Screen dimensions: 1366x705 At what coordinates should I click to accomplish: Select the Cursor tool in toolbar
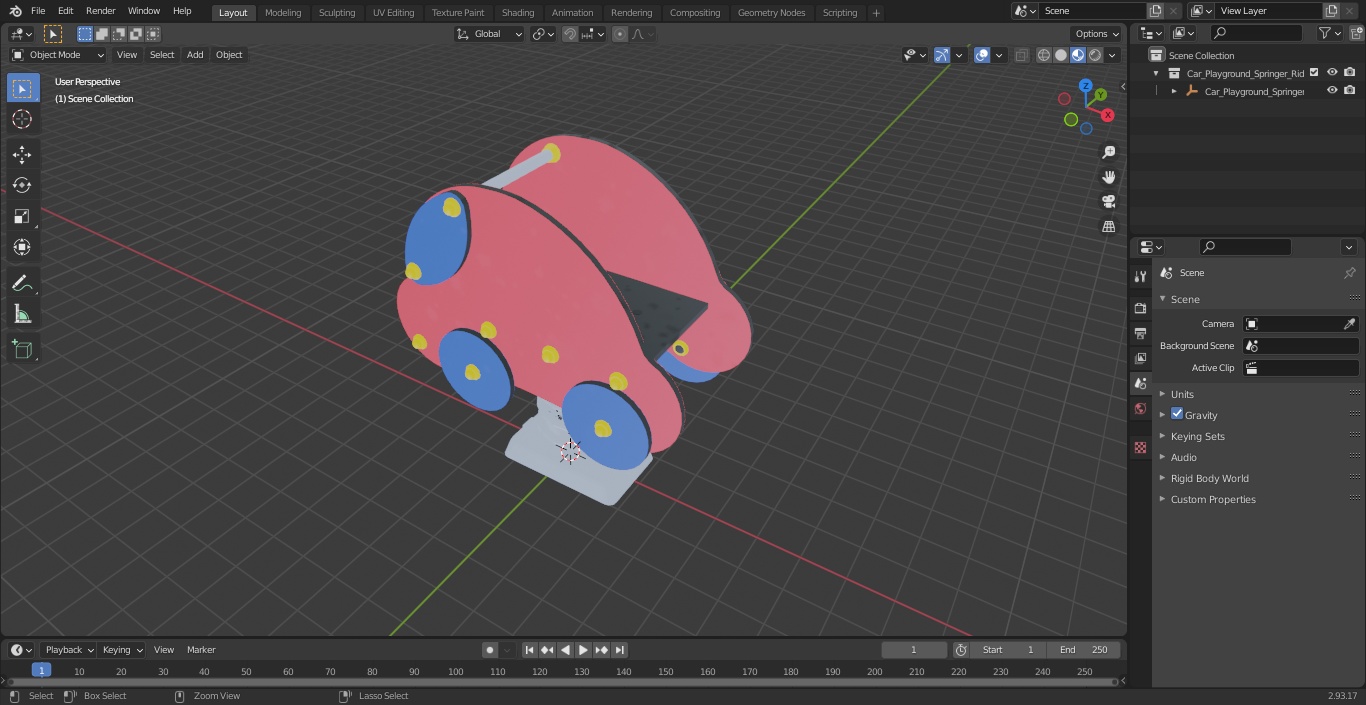click(x=22, y=119)
